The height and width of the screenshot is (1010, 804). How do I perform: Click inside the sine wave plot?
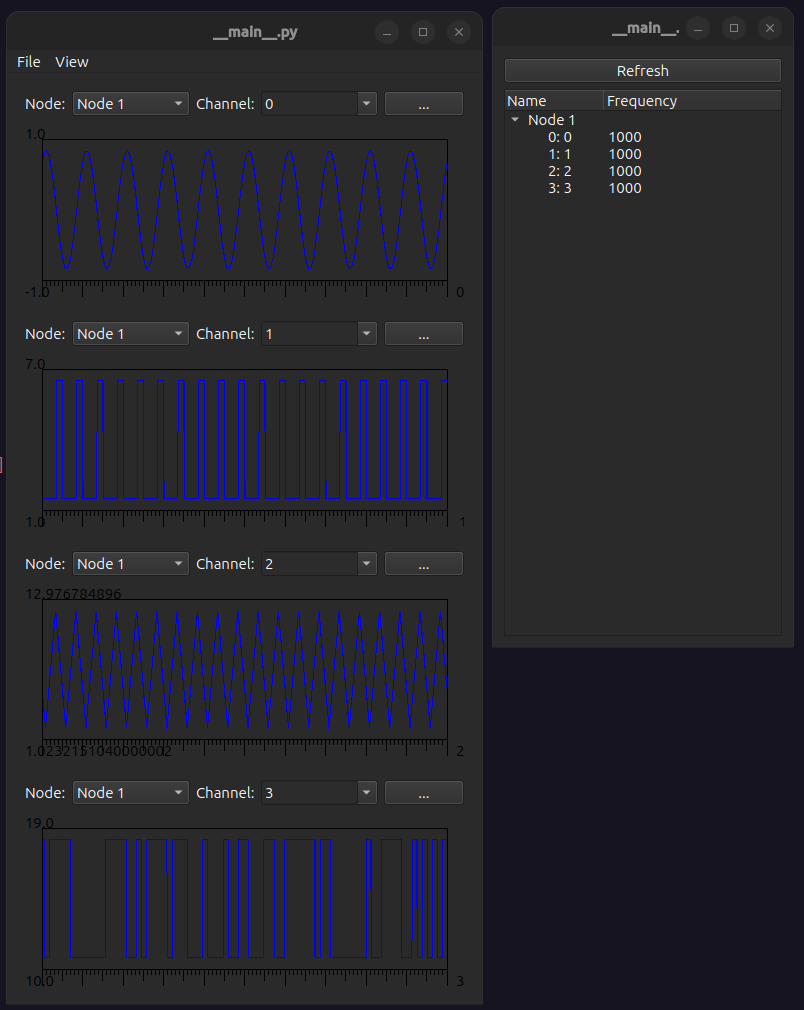[244, 209]
